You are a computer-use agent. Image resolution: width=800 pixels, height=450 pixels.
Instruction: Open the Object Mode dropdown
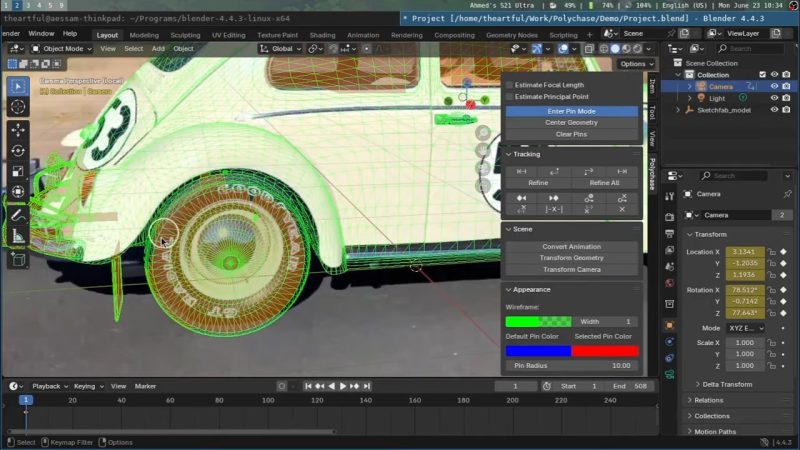(62, 48)
